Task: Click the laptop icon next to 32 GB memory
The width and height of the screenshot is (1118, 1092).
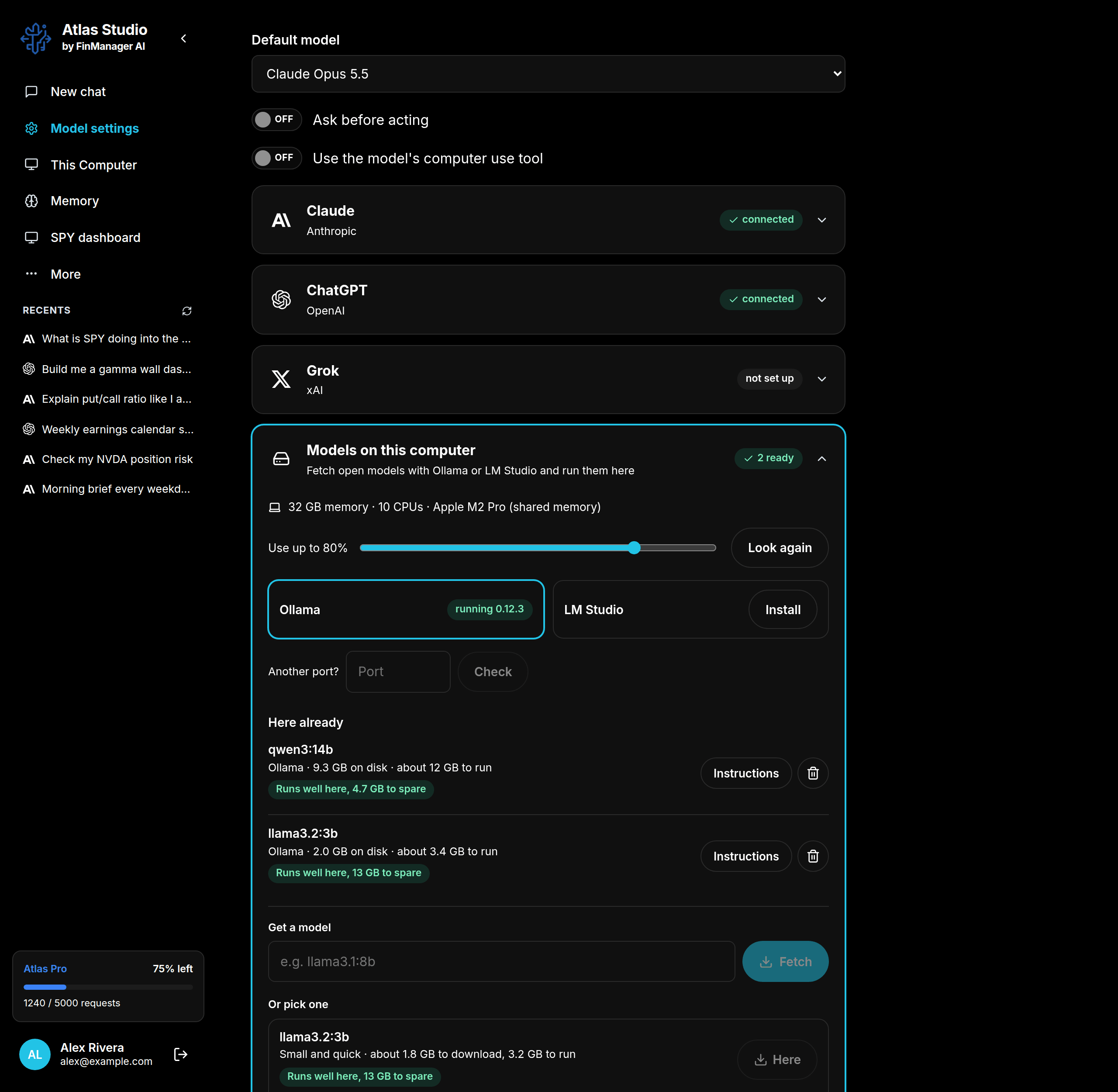Action: (x=275, y=508)
